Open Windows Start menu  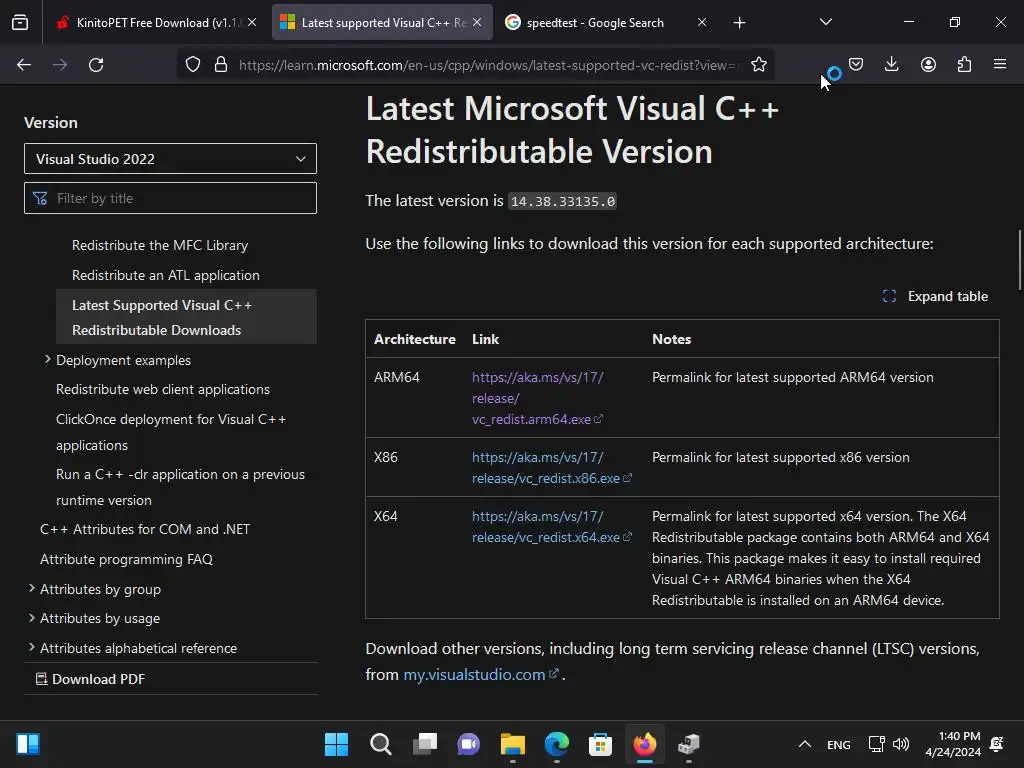click(x=336, y=744)
